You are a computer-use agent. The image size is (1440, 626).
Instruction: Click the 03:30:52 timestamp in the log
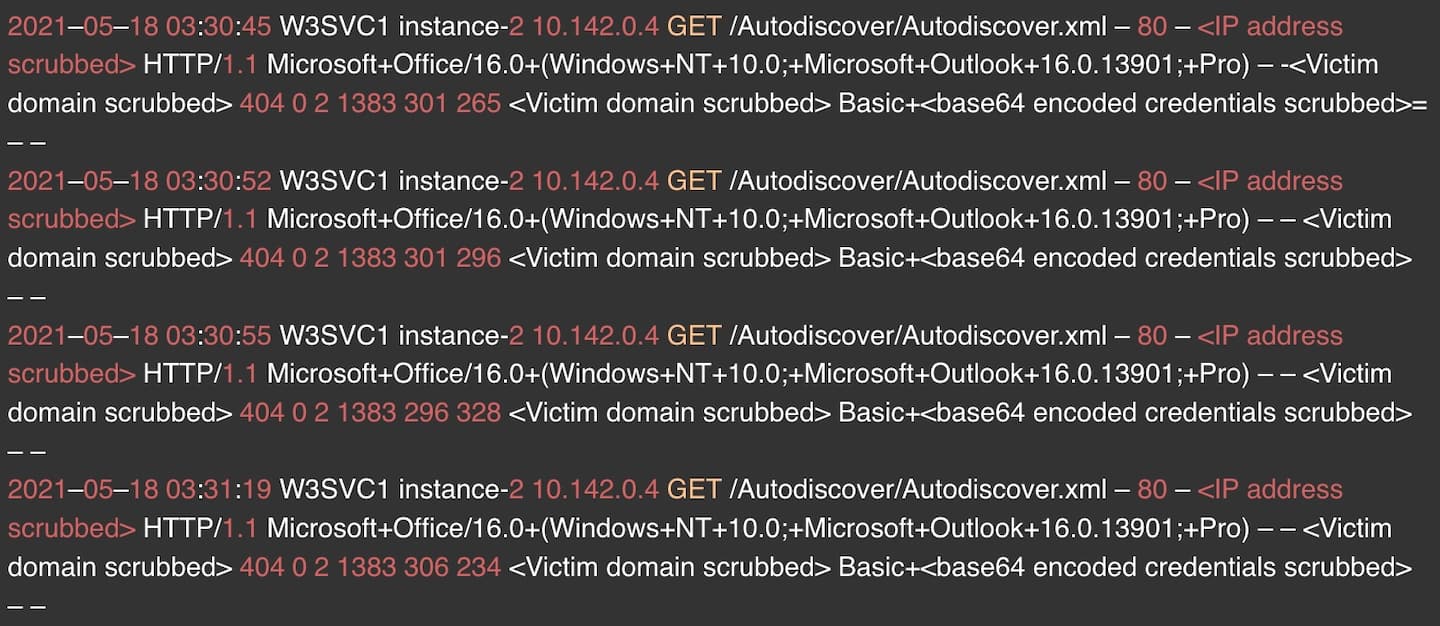[x=219, y=181]
